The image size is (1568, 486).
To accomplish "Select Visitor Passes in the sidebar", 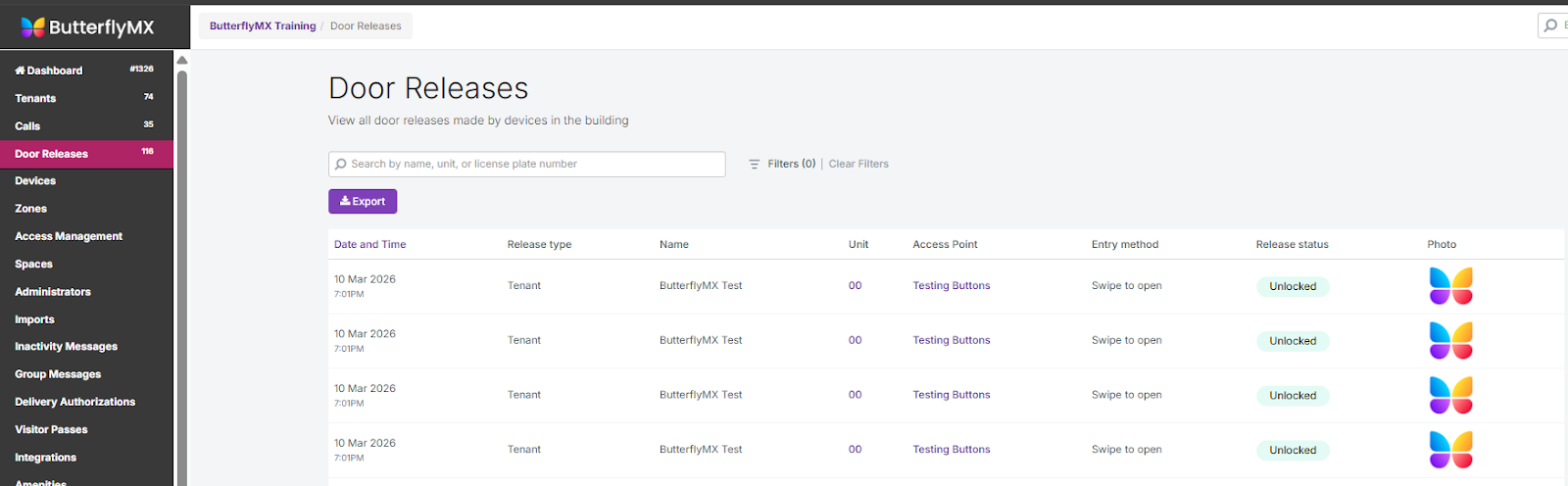I will [51, 429].
